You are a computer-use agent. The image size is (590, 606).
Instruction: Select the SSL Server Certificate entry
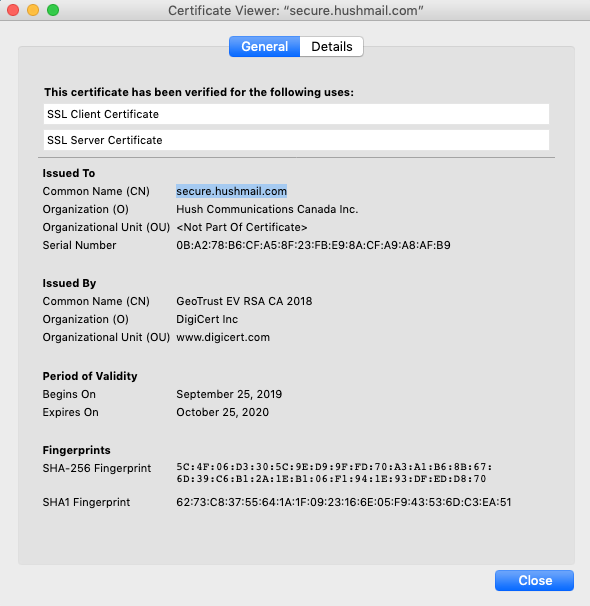pyautogui.click(x=296, y=140)
